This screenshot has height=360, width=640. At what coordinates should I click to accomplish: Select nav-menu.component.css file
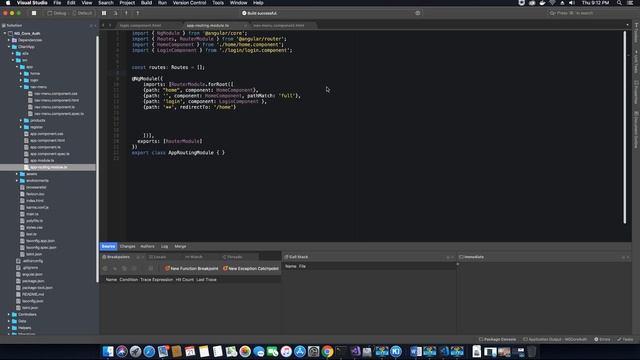click(56, 93)
